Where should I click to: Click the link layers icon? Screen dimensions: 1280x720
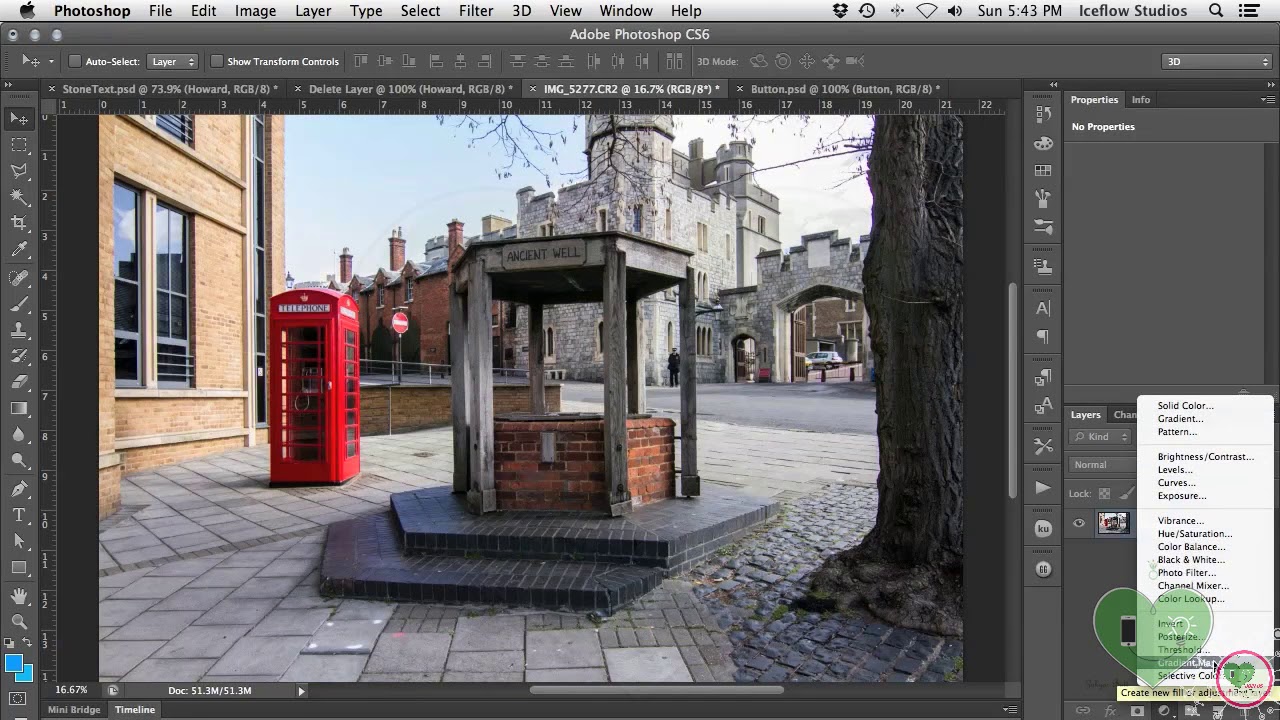[x=1083, y=711]
